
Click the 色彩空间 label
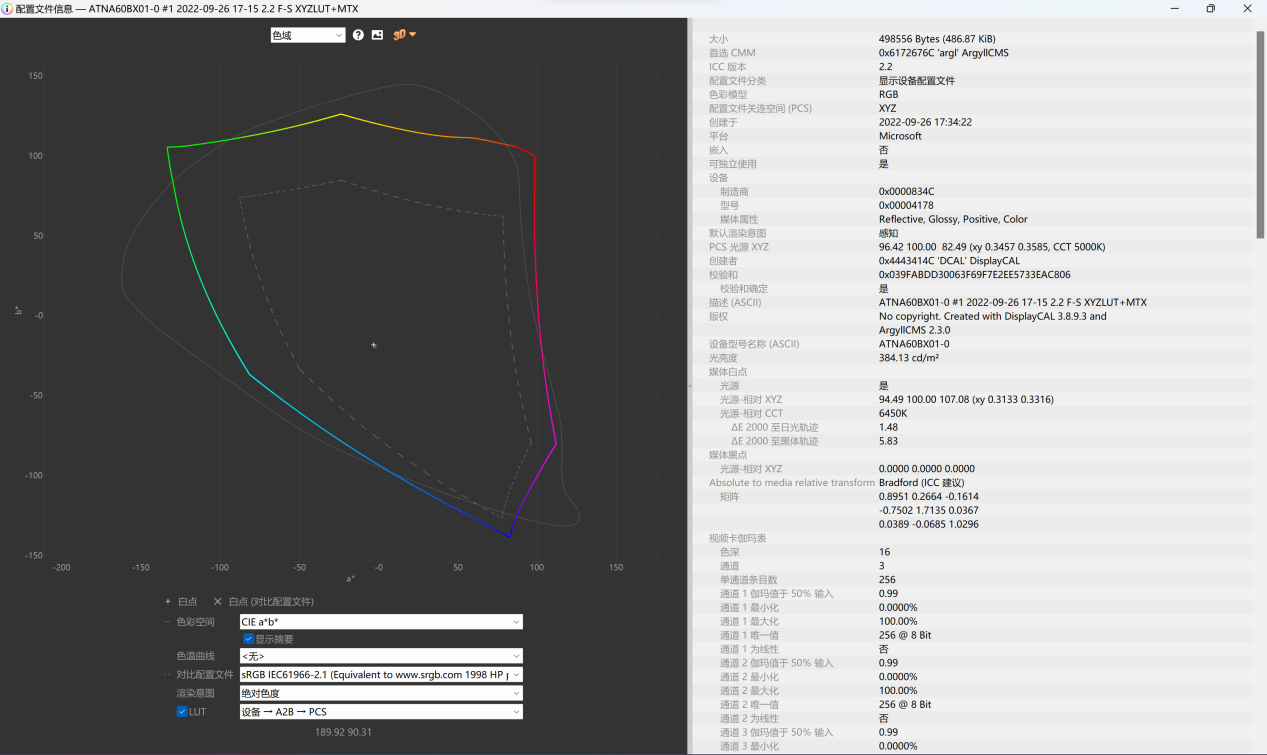point(196,622)
